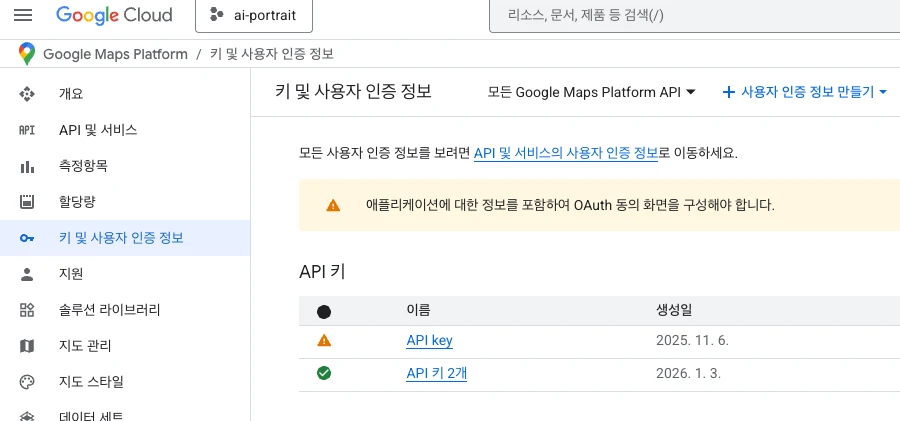Screen dimensions: 900x421
Task: Click the Google Maps Platform pin icon
Action: pos(26,54)
